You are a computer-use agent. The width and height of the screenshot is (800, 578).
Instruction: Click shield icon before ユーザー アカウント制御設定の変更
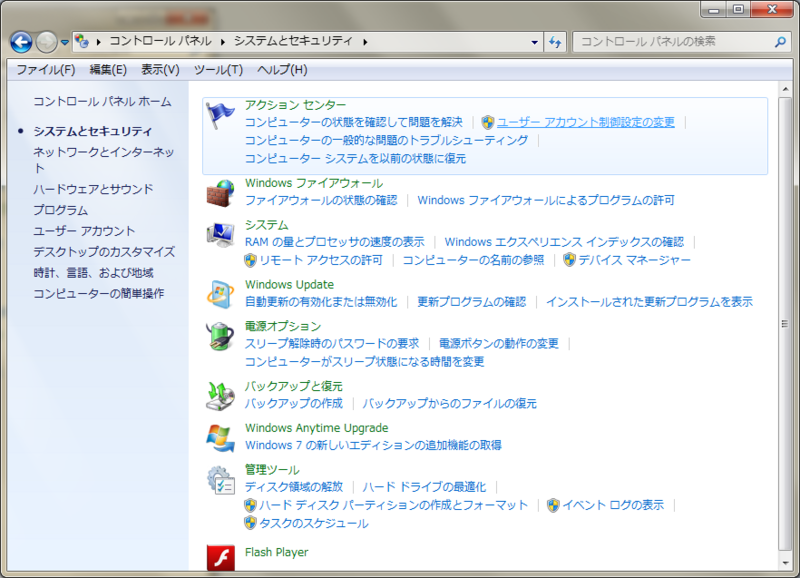pyautogui.click(x=488, y=122)
